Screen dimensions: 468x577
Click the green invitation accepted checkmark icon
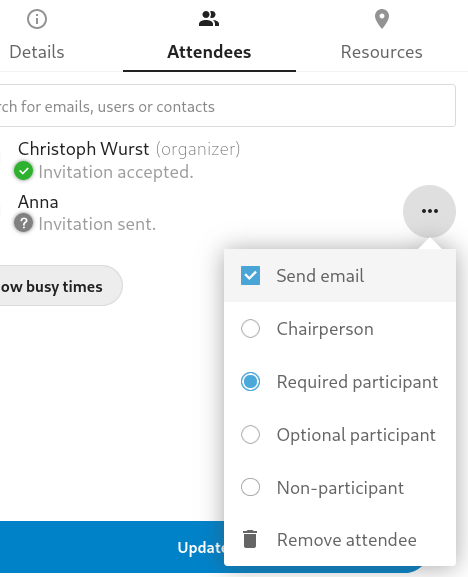24,171
